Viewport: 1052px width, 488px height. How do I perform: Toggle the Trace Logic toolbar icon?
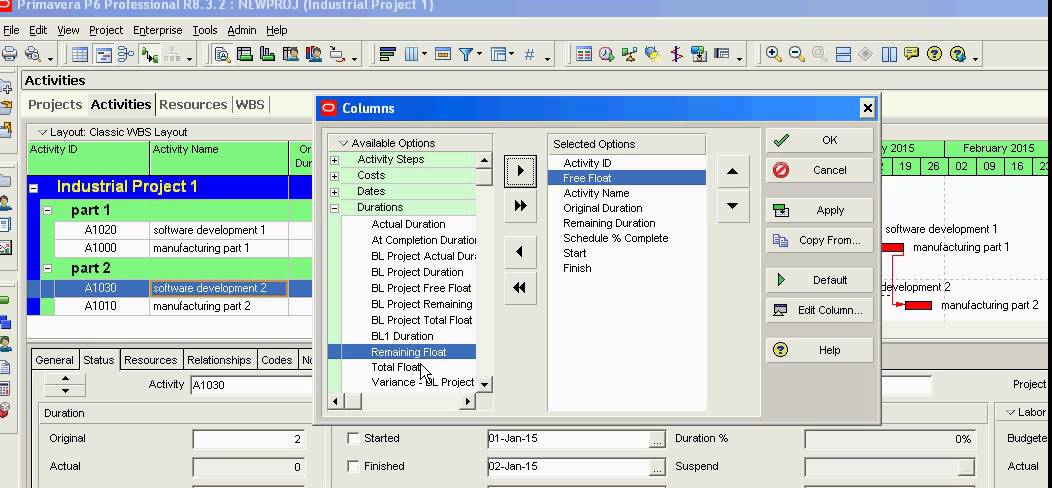pyautogui.click(x=149, y=55)
